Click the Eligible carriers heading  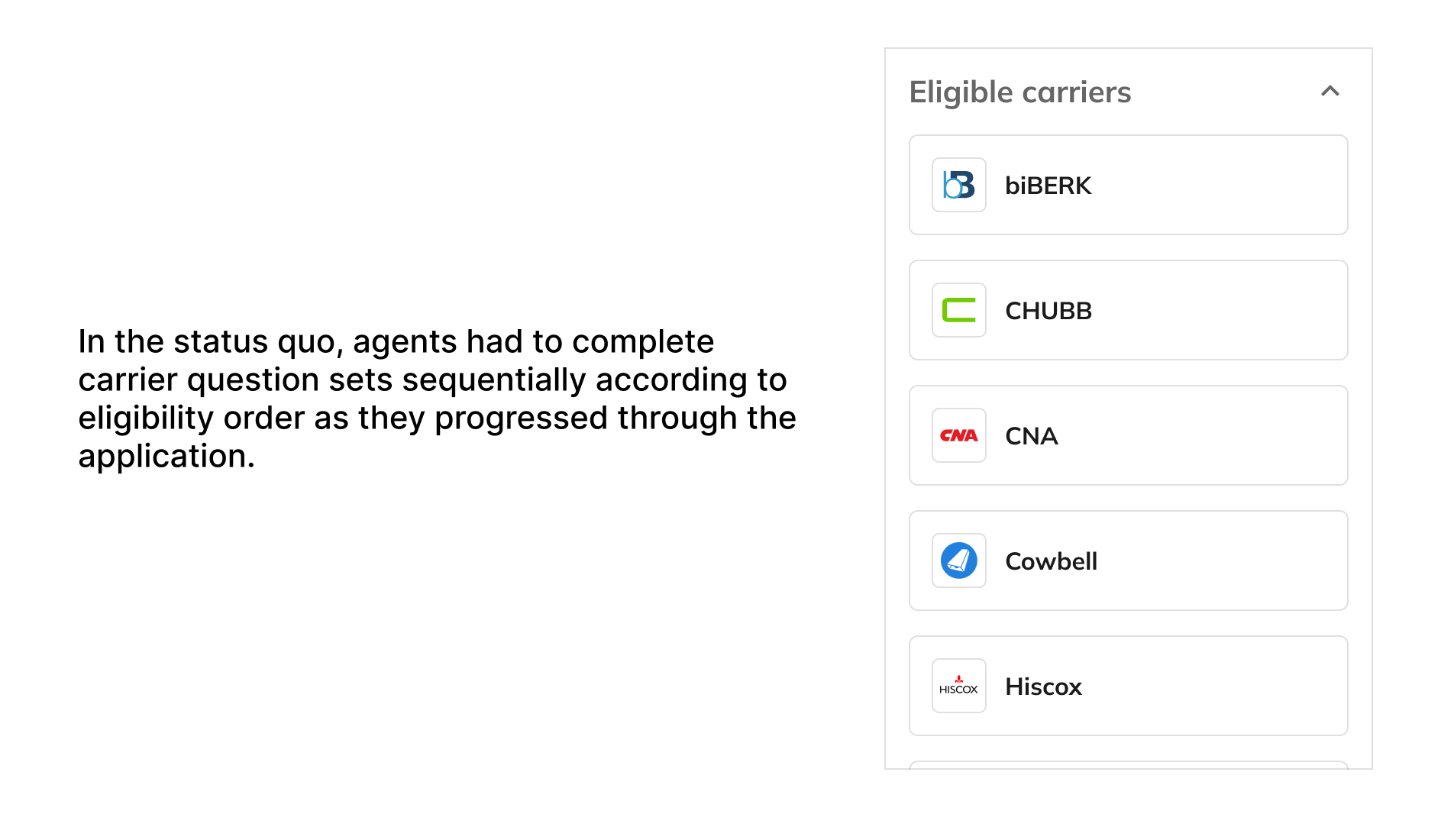(1019, 92)
